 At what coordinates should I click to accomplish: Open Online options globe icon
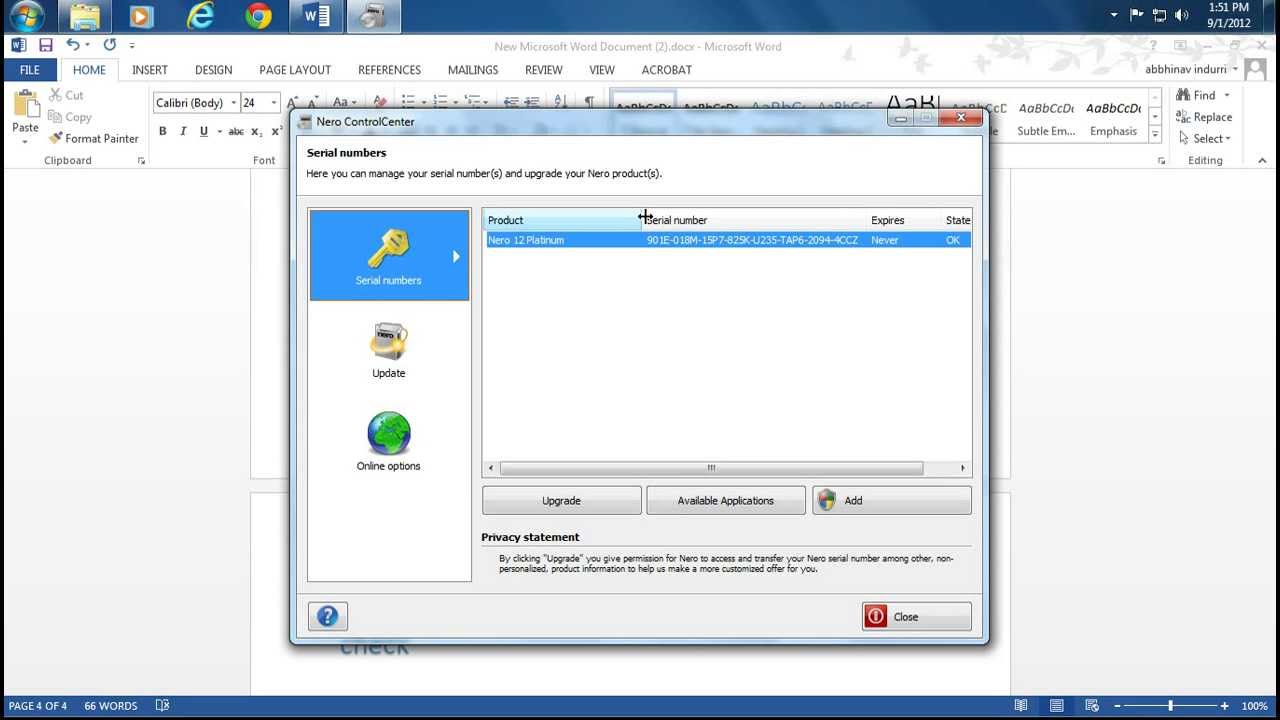(389, 433)
